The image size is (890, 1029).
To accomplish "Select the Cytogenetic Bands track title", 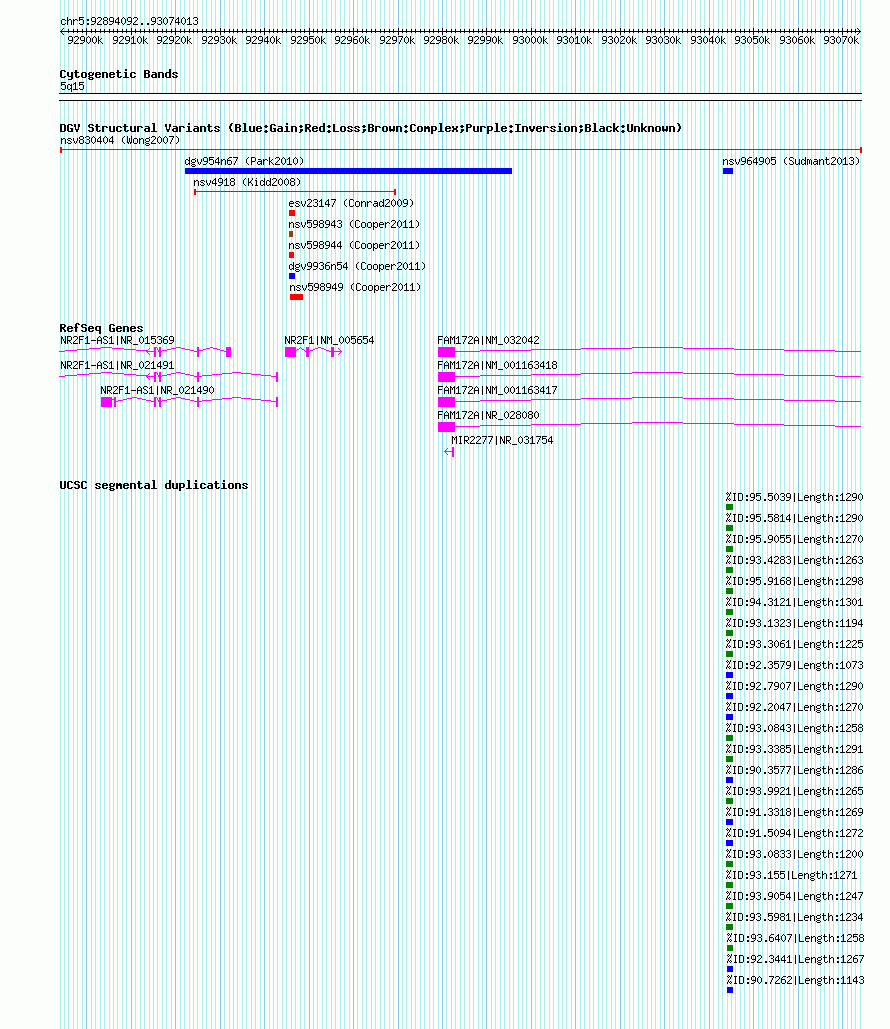I will (x=119, y=74).
